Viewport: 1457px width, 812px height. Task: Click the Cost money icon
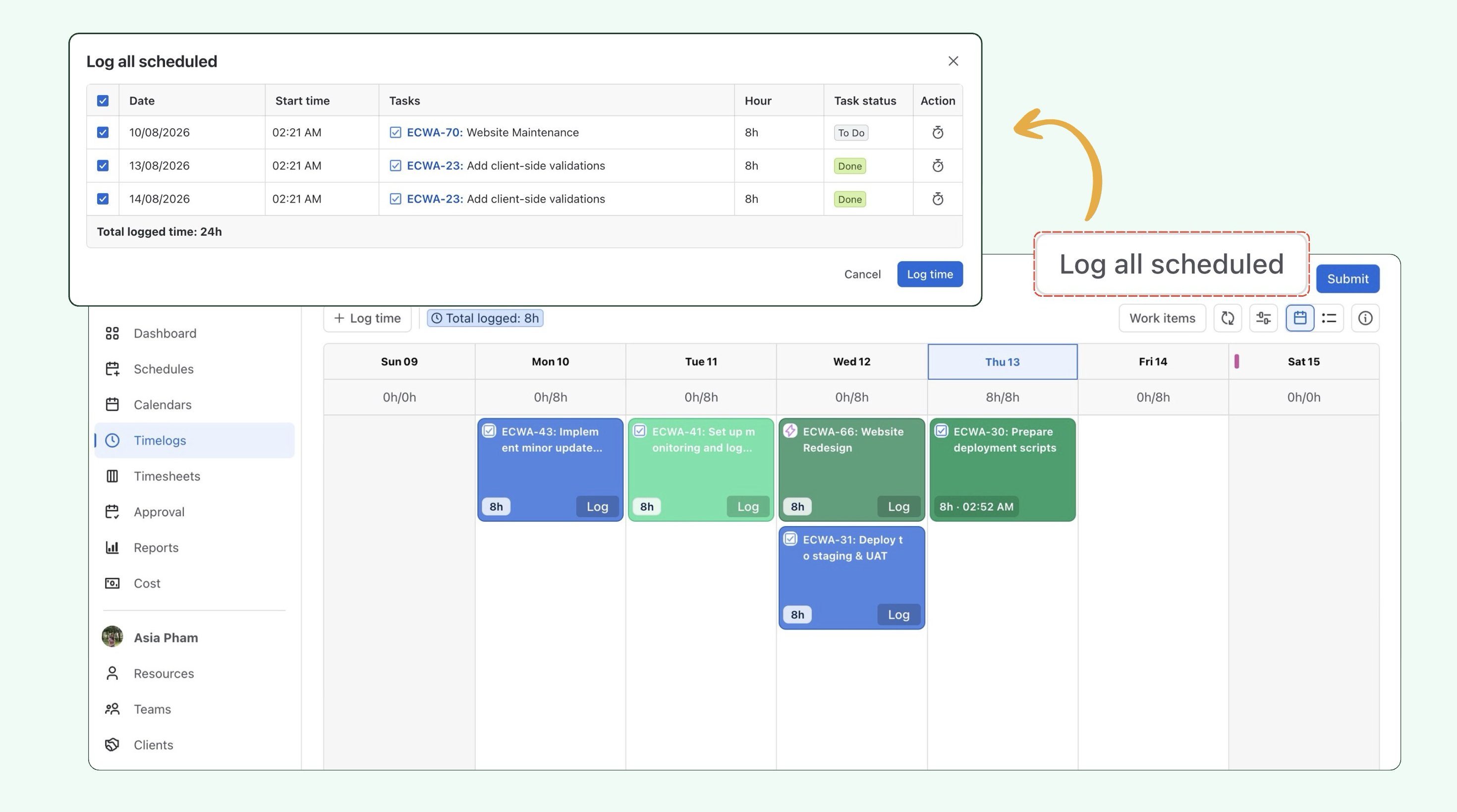click(112, 583)
